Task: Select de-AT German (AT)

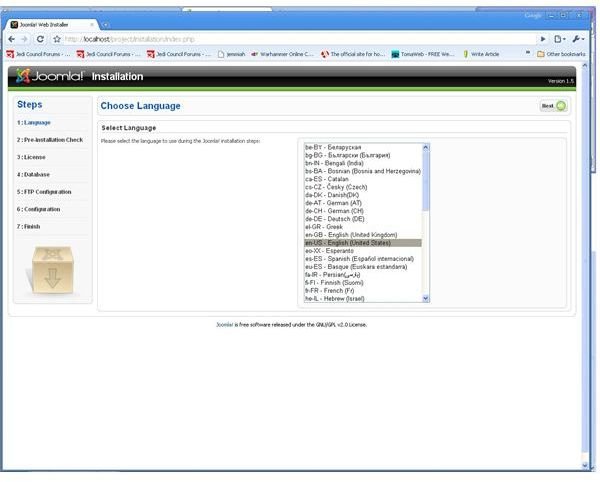Action: tap(363, 203)
